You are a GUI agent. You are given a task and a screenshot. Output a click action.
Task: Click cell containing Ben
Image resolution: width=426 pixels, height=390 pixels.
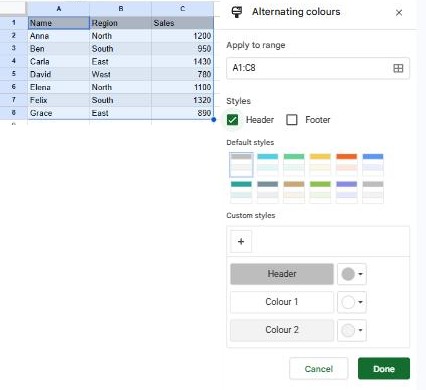[x=59, y=49]
